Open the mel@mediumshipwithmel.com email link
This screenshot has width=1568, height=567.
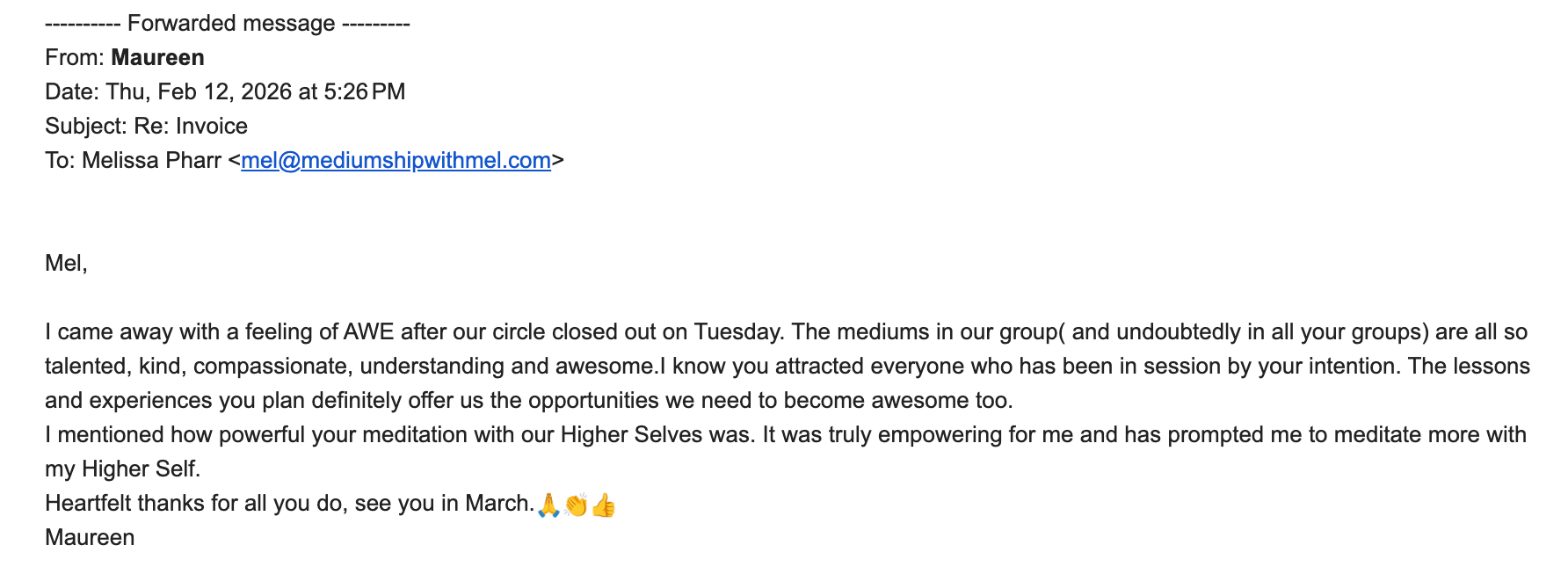pos(396,160)
